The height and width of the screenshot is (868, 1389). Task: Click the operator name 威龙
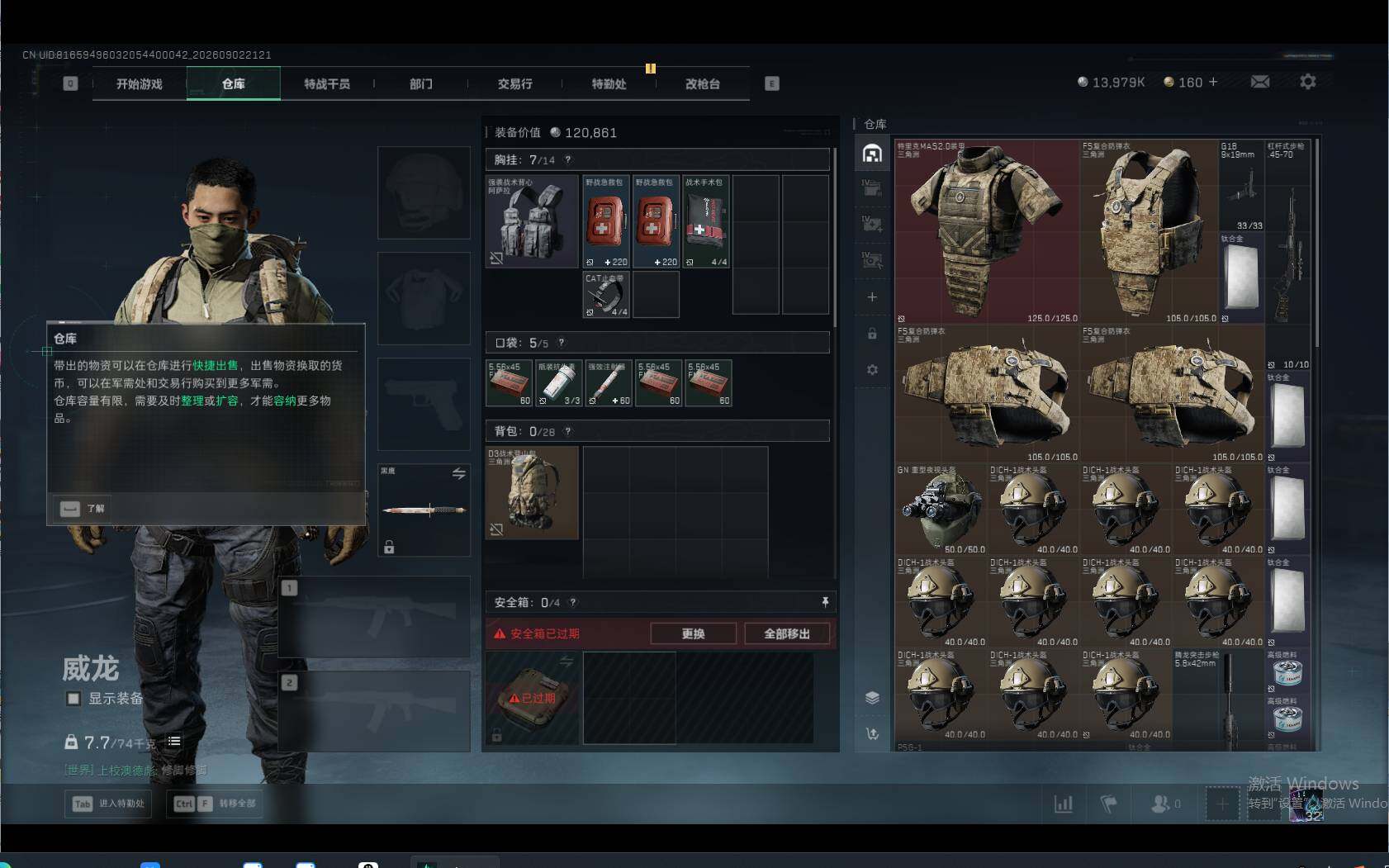coord(91,668)
